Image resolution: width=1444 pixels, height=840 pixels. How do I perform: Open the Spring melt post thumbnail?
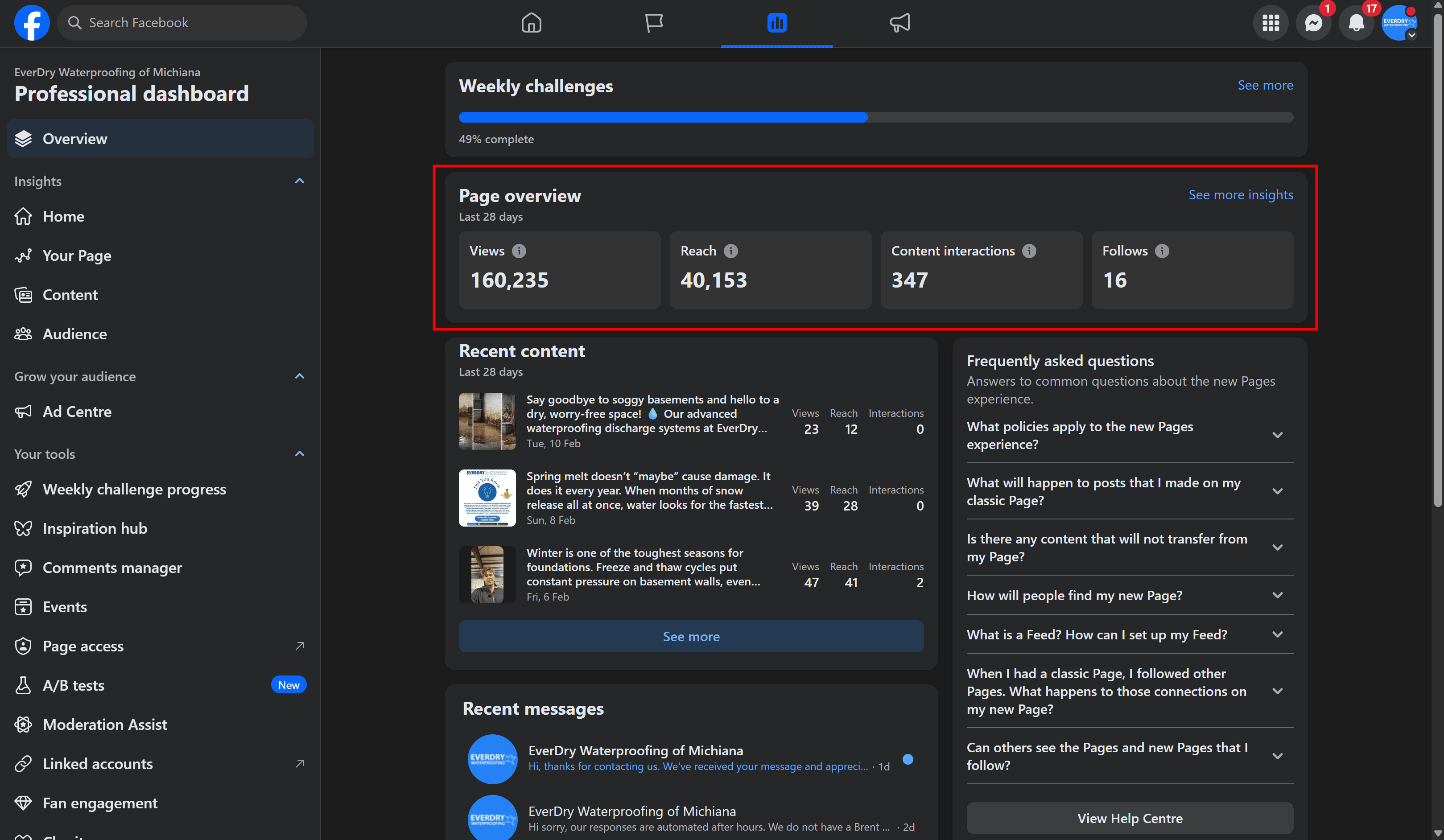click(x=487, y=498)
